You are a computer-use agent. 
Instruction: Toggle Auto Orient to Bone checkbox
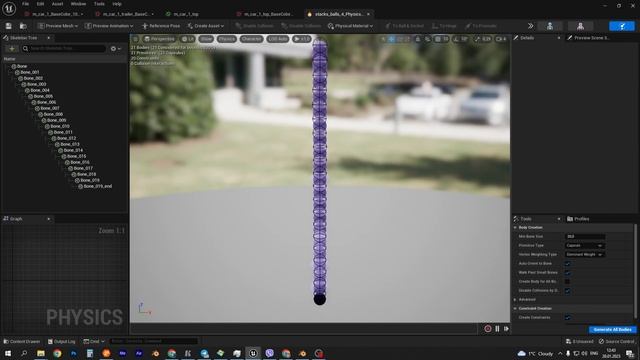pos(567,264)
